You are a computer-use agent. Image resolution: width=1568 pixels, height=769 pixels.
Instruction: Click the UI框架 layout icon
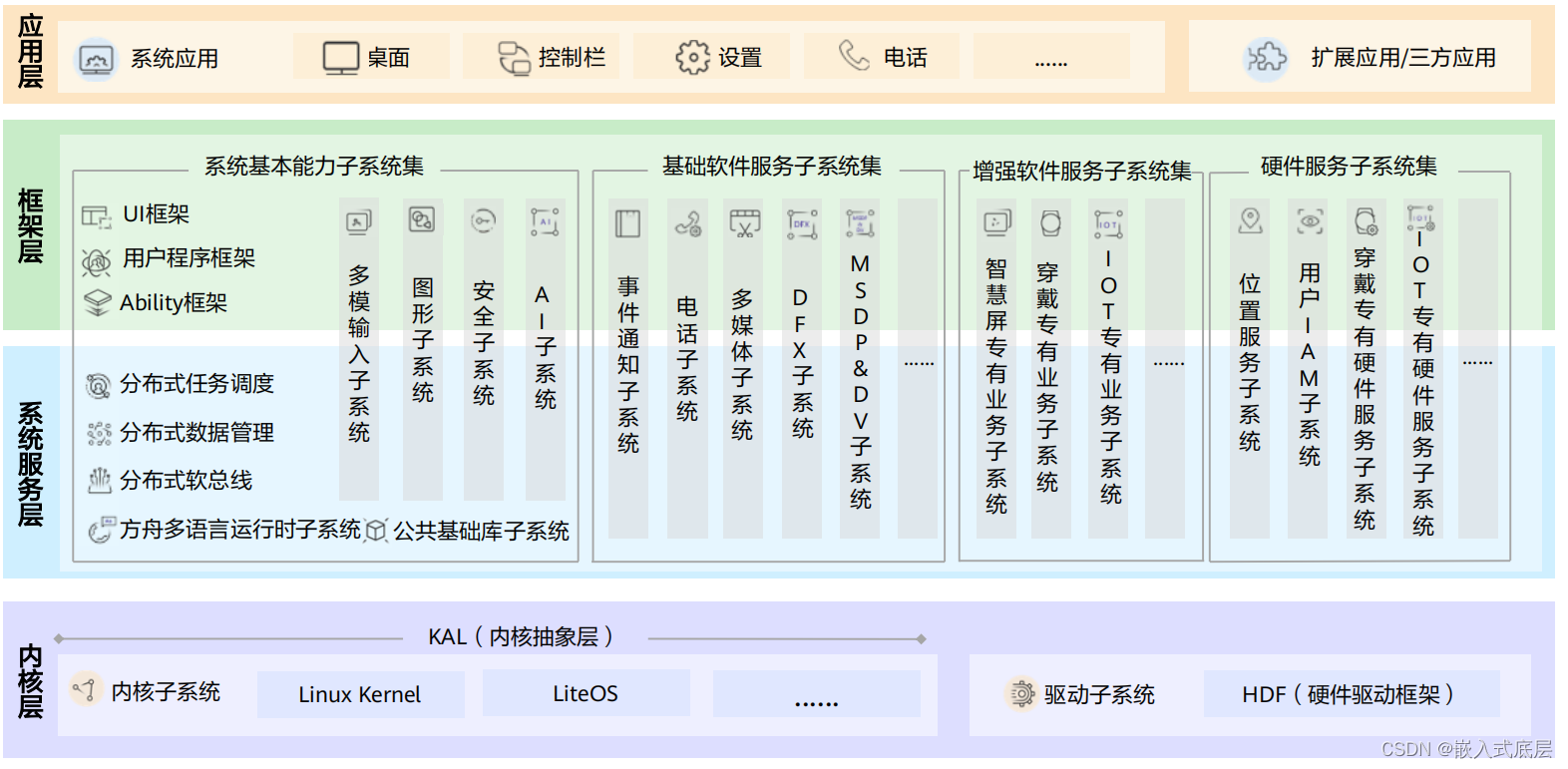coord(96,215)
